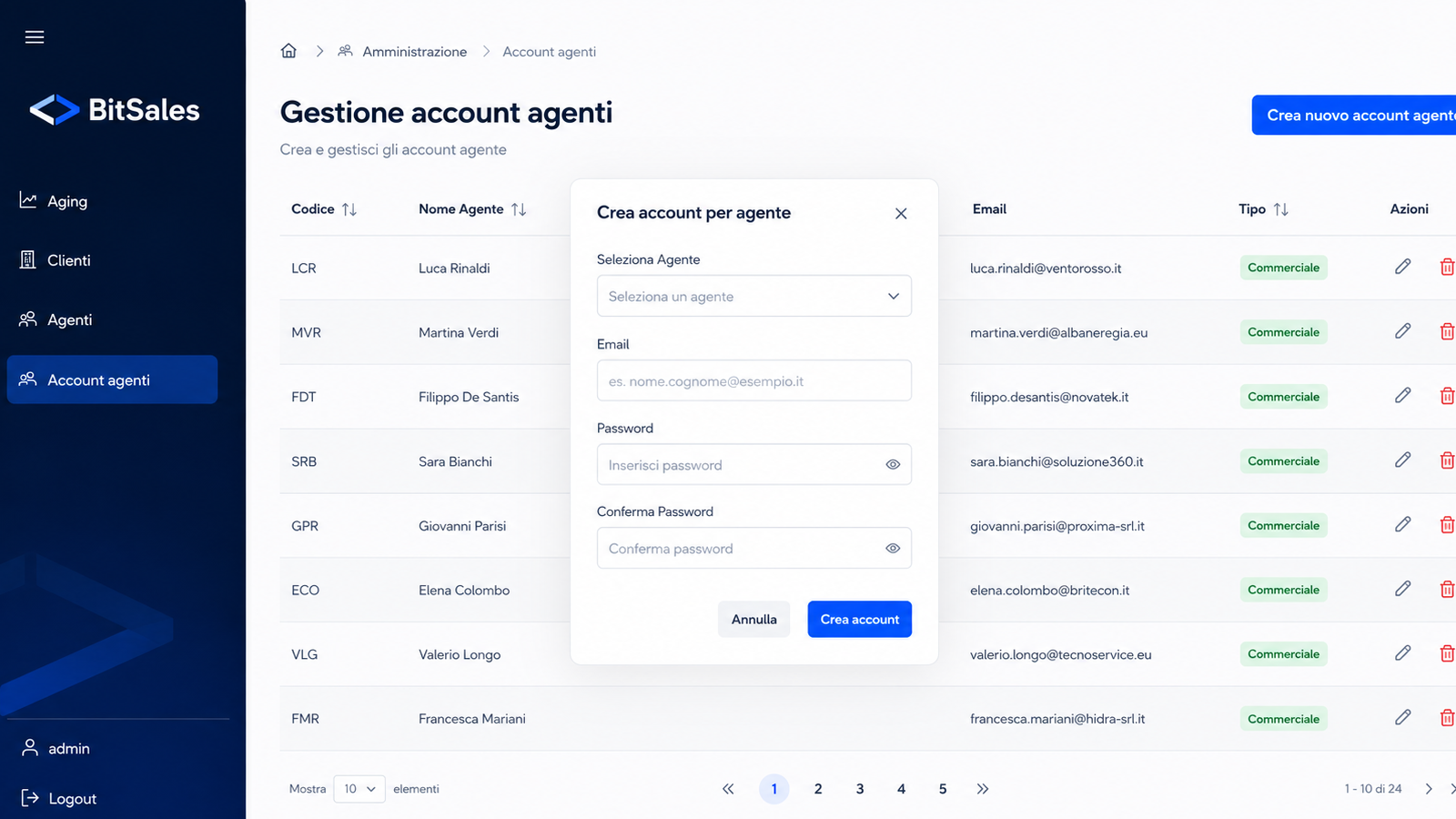Click the BitSales logo
Image resolution: width=1456 pixels, height=819 pixels.
point(115,110)
